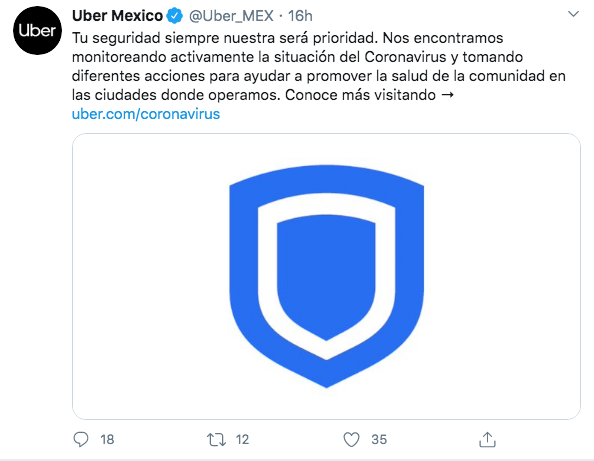Viewport: 594px width, 461px height.
Task: Click the blue verified badge
Action: tap(175, 16)
